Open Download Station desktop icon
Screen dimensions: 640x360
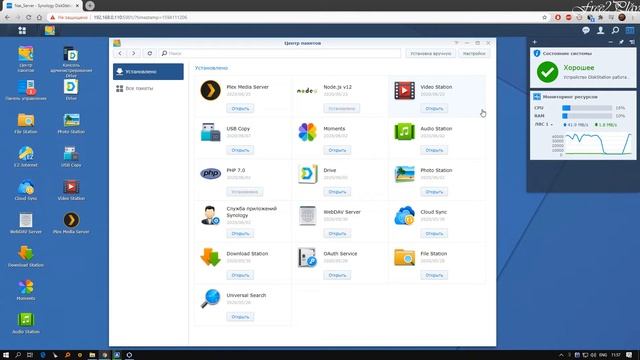pyautogui.click(x=26, y=257)
